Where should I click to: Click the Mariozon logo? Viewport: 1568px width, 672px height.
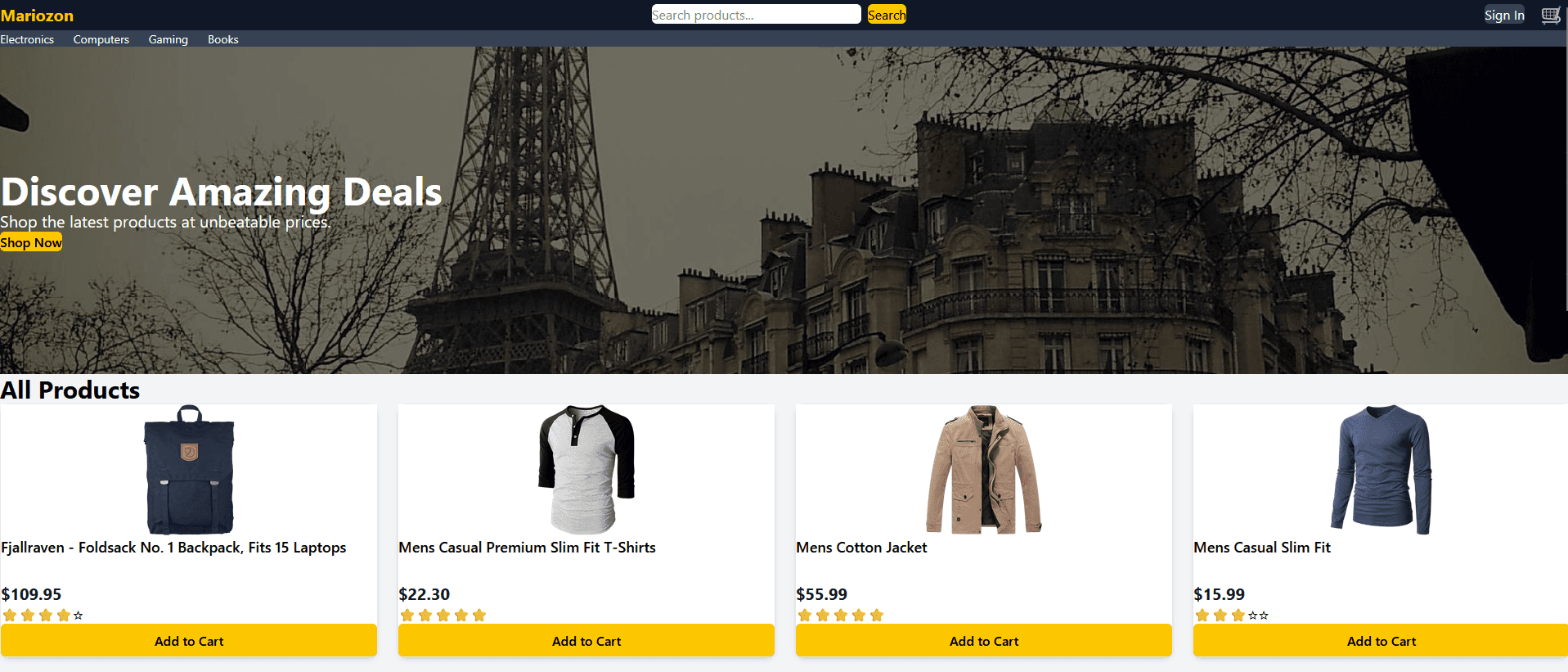coord(37,16)
